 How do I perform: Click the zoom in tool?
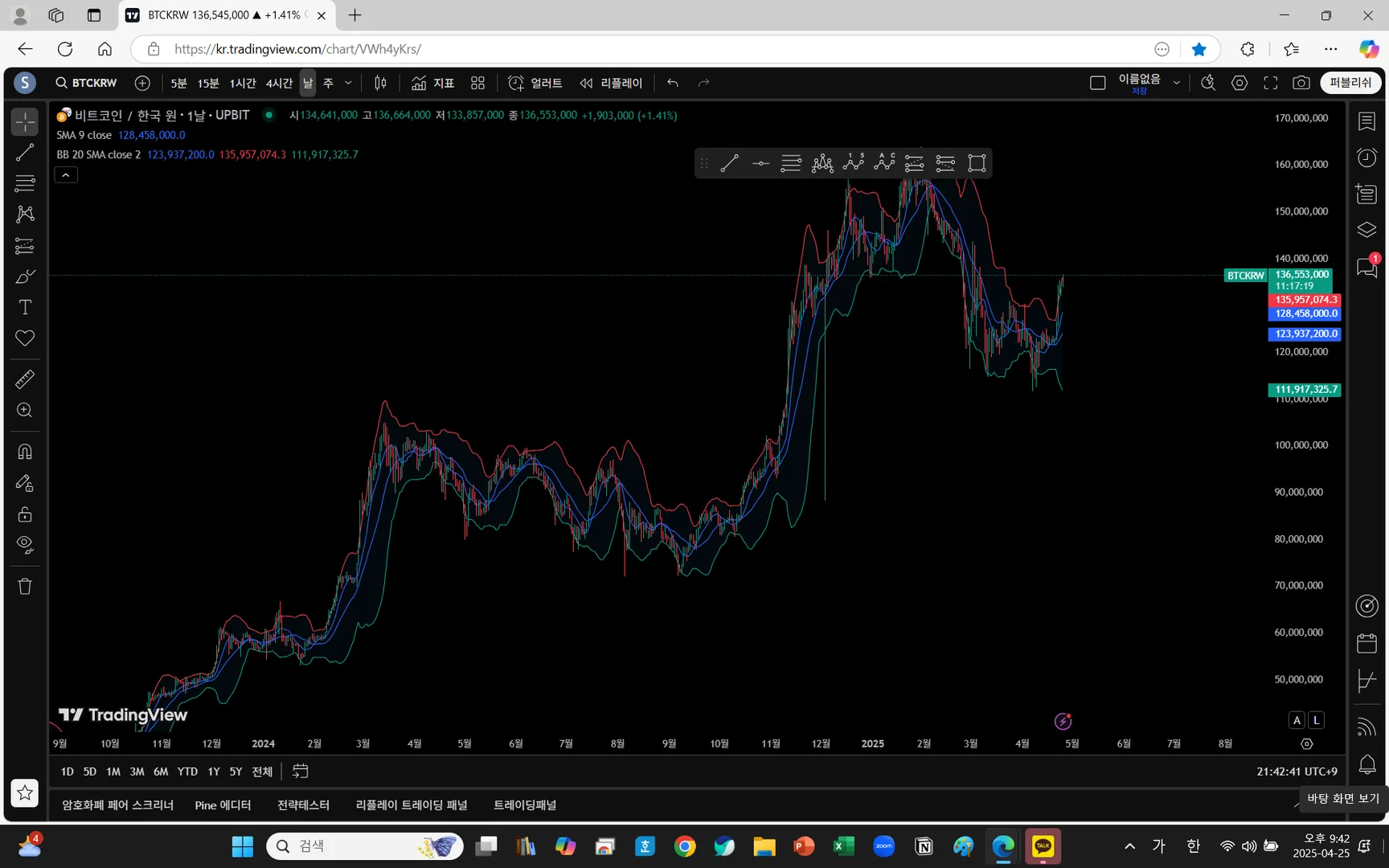point(25,410)
